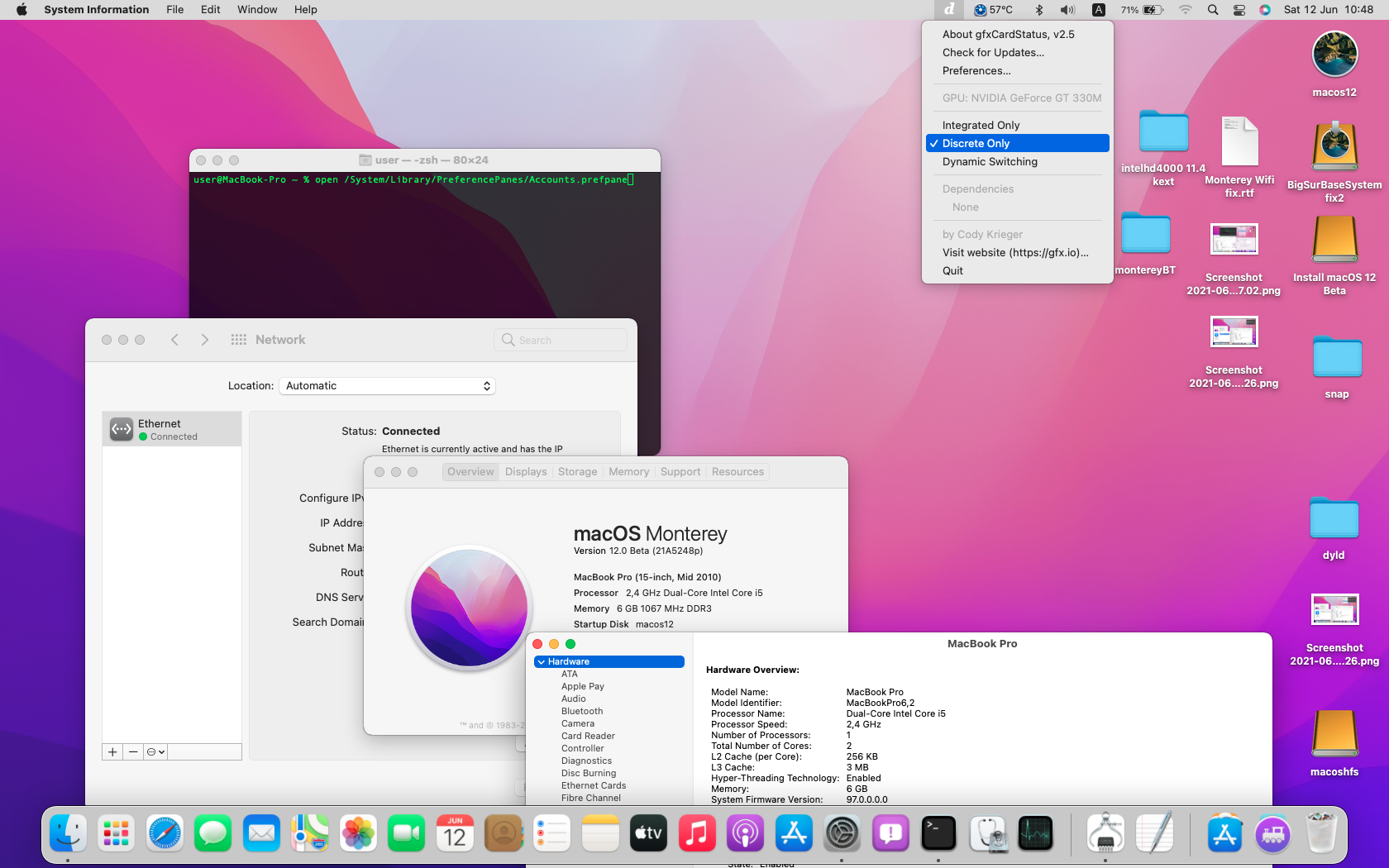Image resolution: width=1389 pixels, height=868 pixels.
Task: Select Discrete Only GPU mode
Action: pos(976,143)
